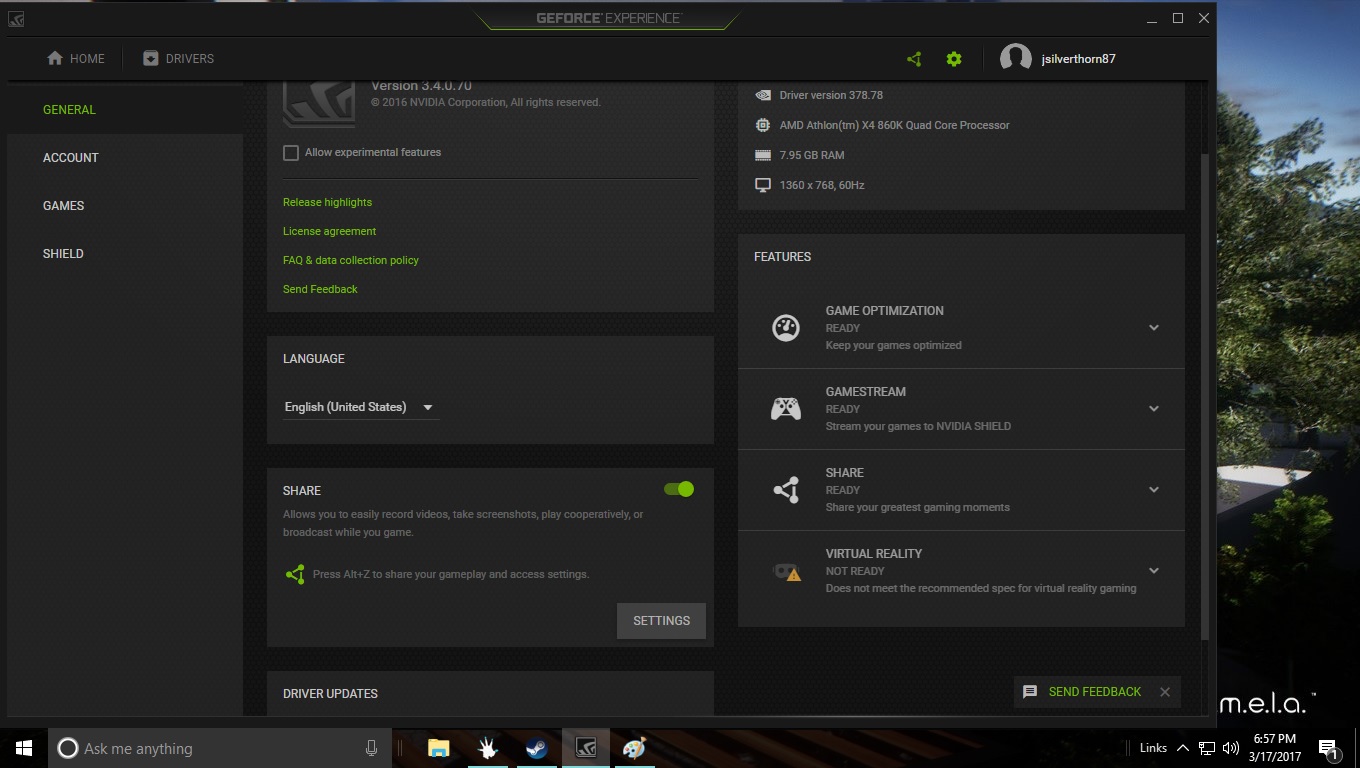Click the GameStream controller icon
This screenshot has width=1360, height=768.
point(786,409)
